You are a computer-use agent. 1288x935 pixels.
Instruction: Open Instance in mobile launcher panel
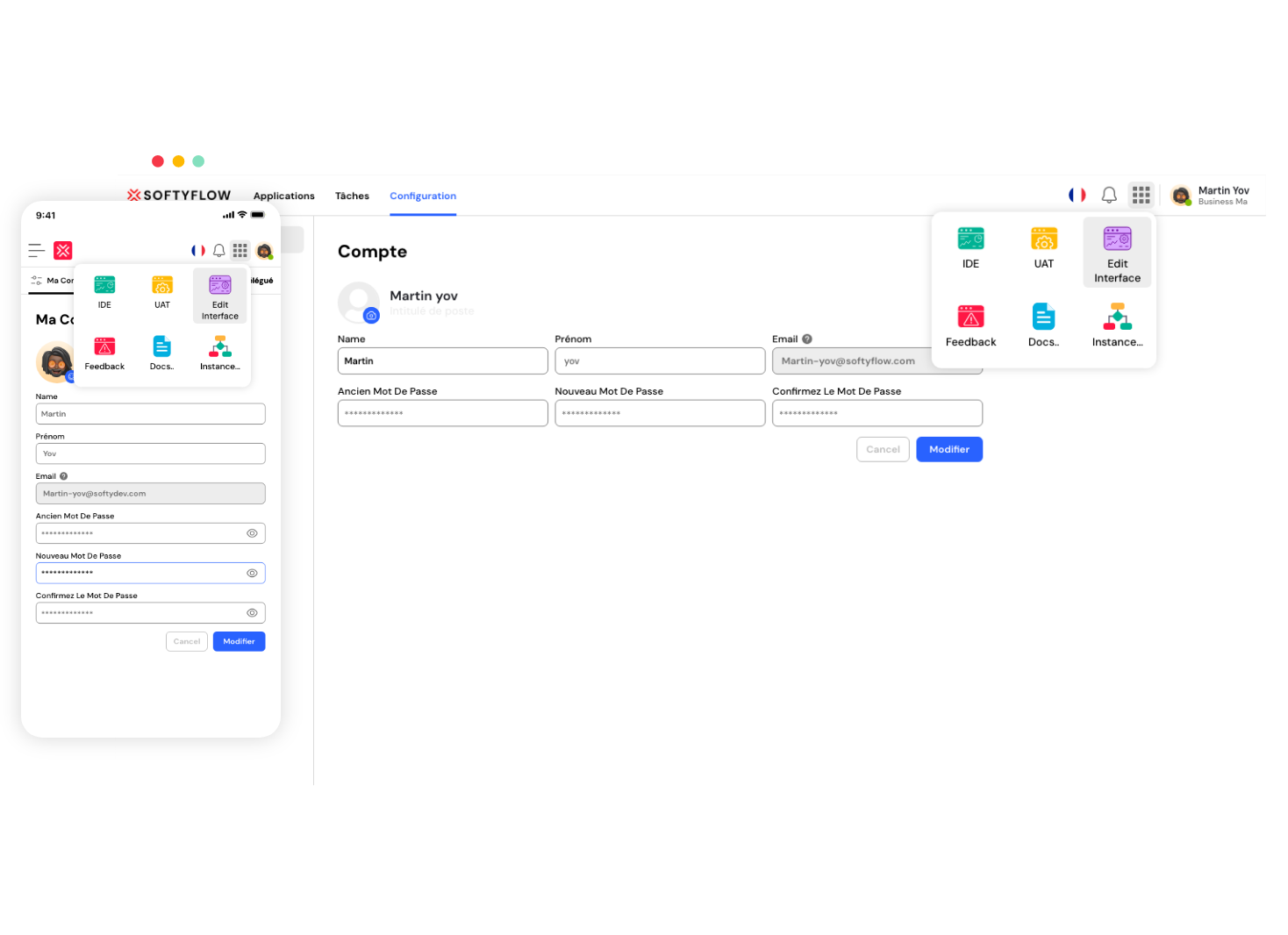pyautogui.click(x=220, y=353)
